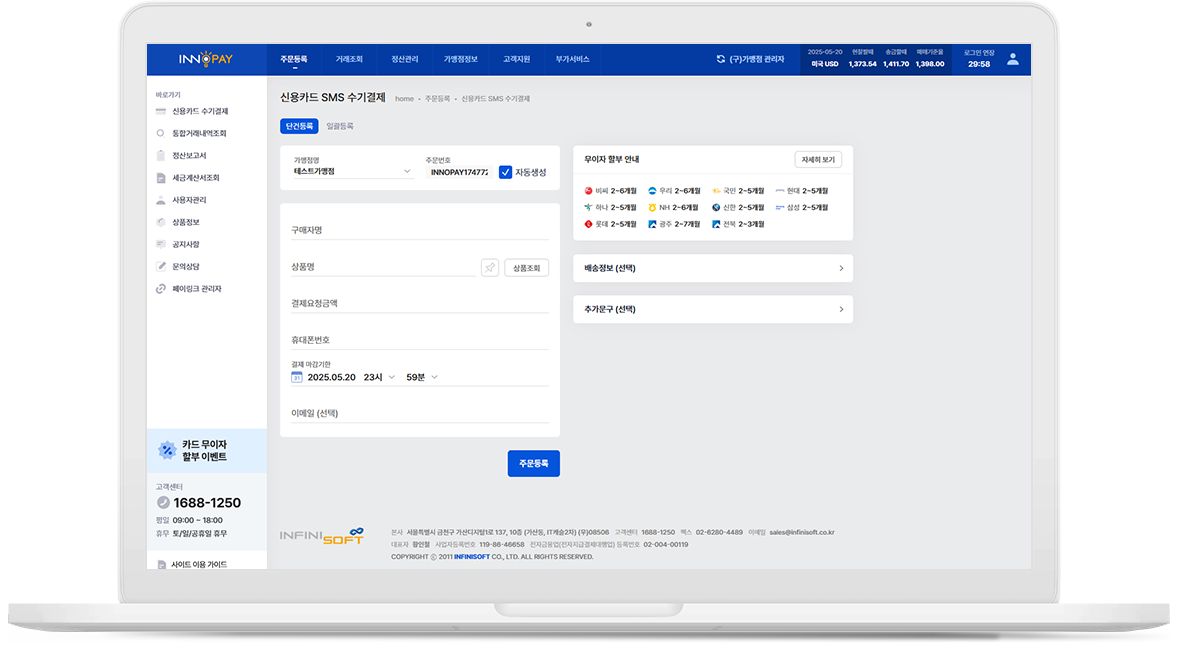1180x650 pixels.
Task: Open the 59분 minute dropdown
Action: pyautogui.click(x=421, y=377)
